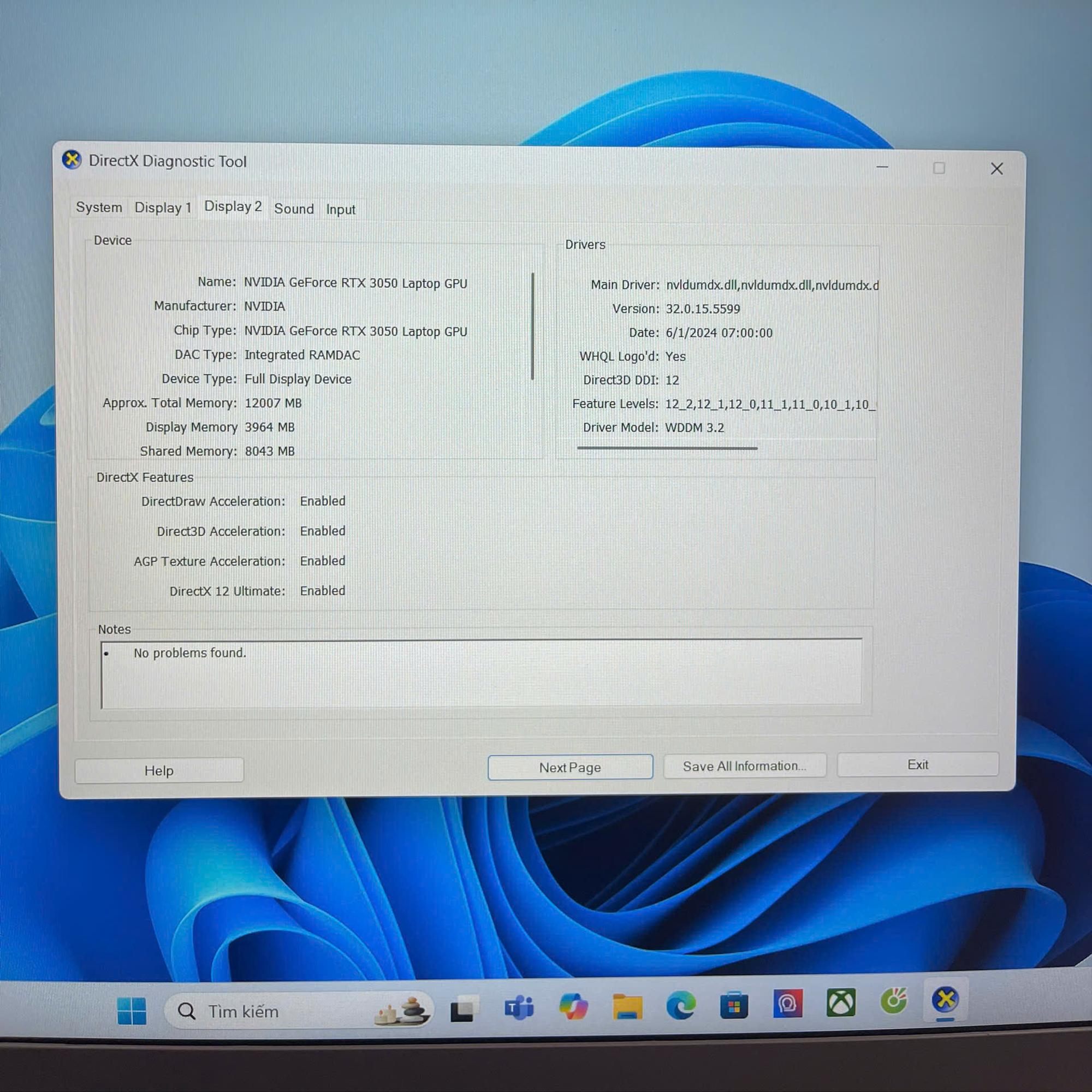Click the No problems found note
Viewport: 1092px width, 1092px height.
pyautogui.click(x=189, y=653)
